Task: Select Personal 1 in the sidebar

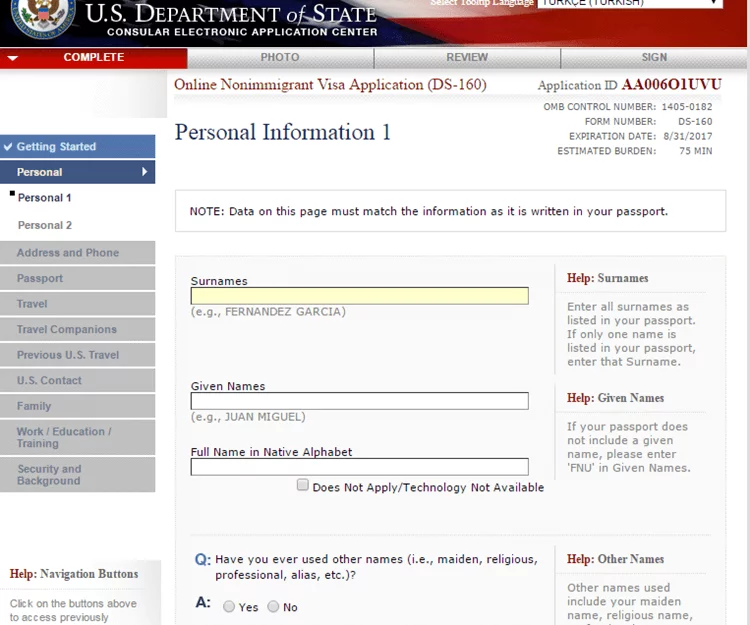Action: pos(44,198)
